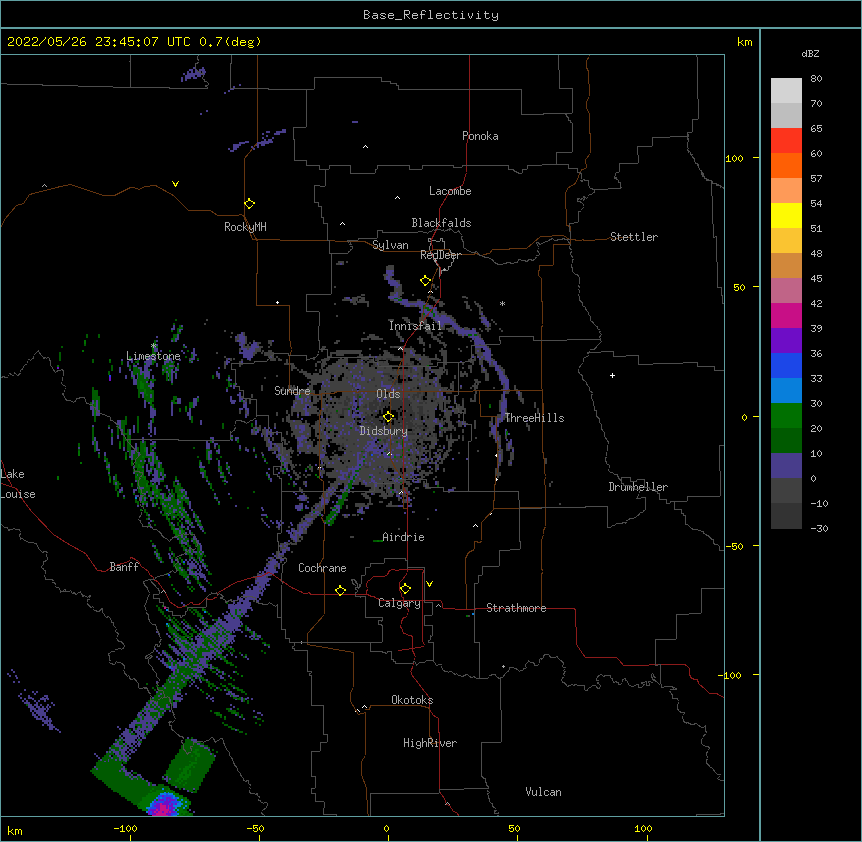
Task: Click the Base_Reflectivity title text
Action: pyautogui.click(x=431, y=15)
